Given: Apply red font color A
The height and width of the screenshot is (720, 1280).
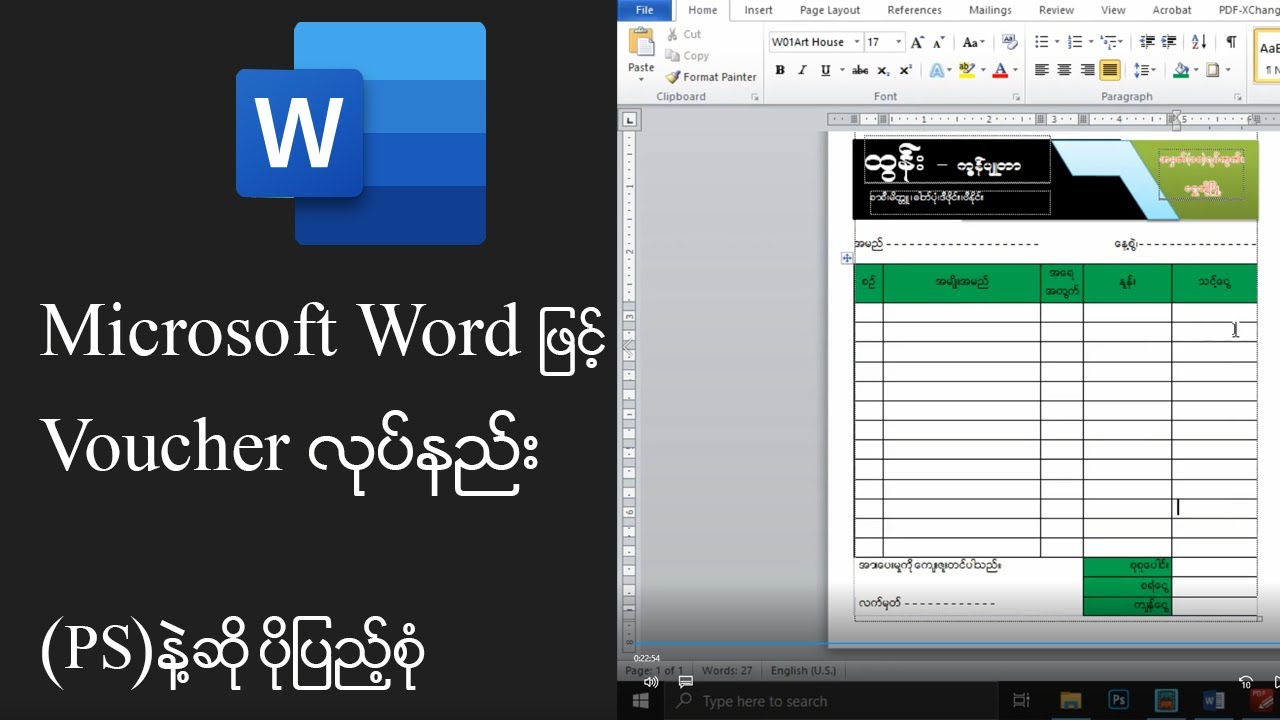Looking at the screenshot, I should (x=999, y=70).
